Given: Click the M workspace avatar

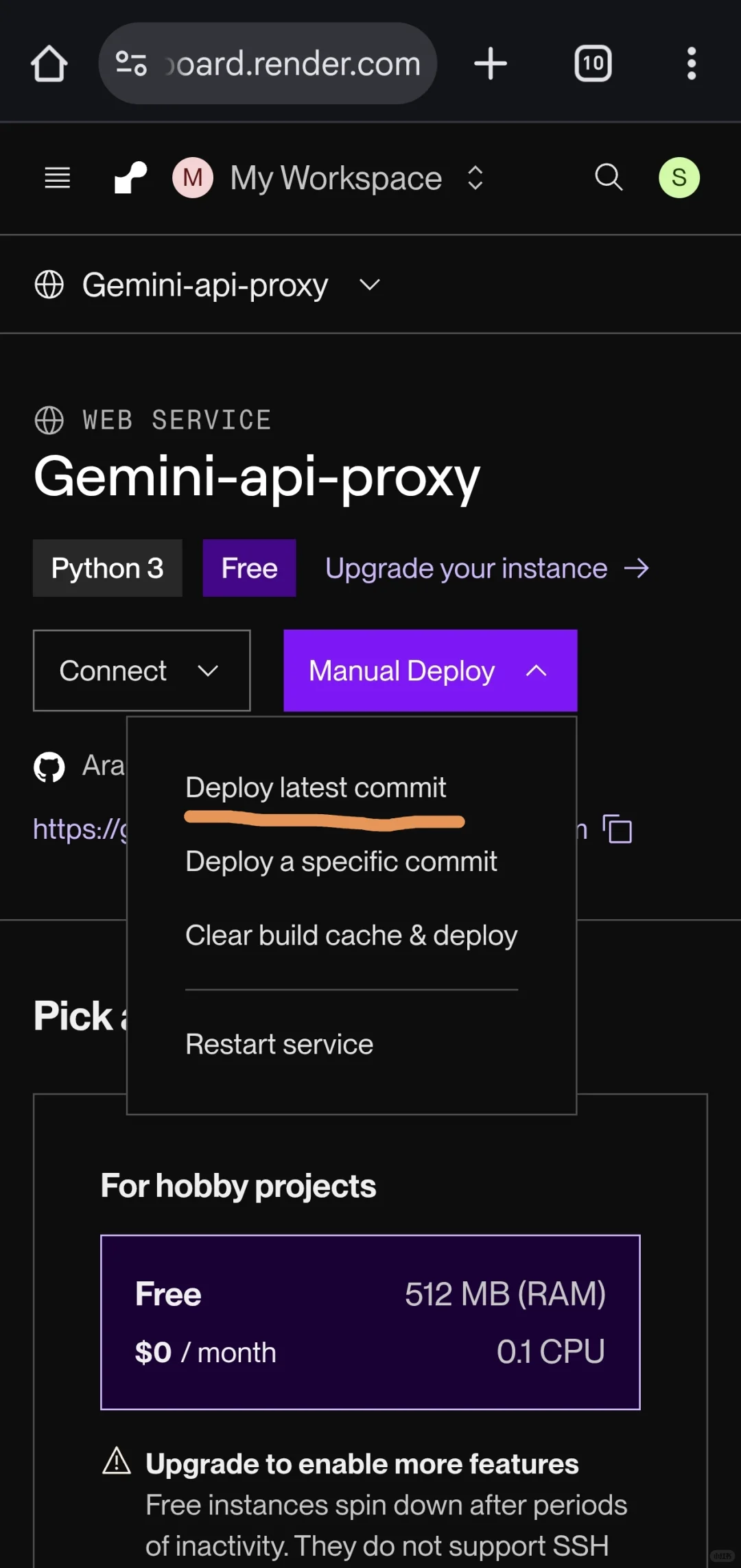Looking at the screenshot, I should 193,178.
